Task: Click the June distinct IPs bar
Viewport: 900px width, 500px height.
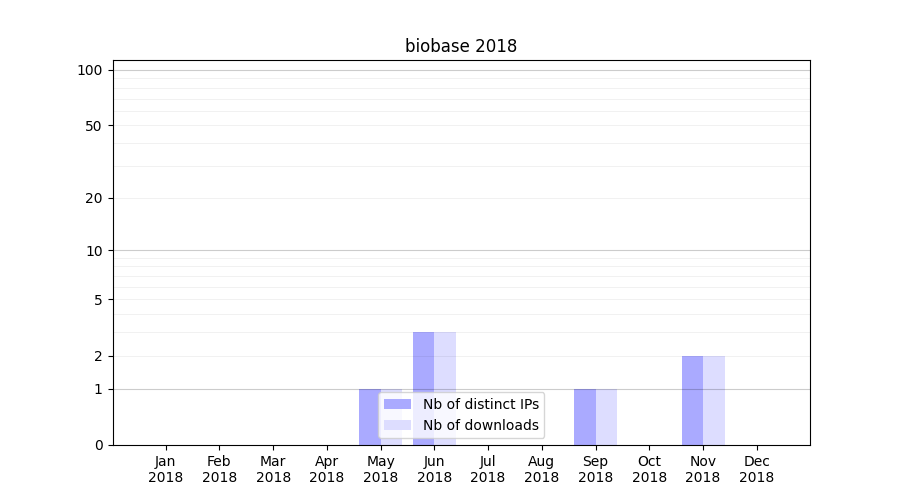Action: tap(423, 370)
